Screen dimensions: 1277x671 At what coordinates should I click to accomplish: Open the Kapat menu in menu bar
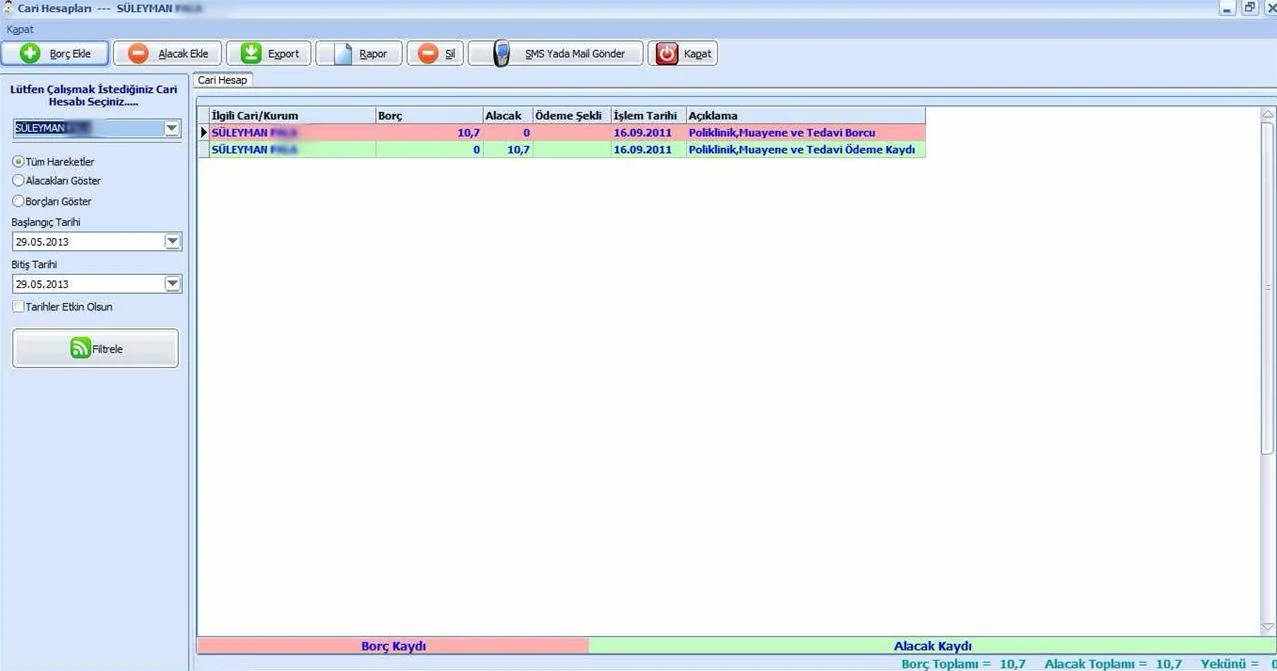tap(20, 29)
